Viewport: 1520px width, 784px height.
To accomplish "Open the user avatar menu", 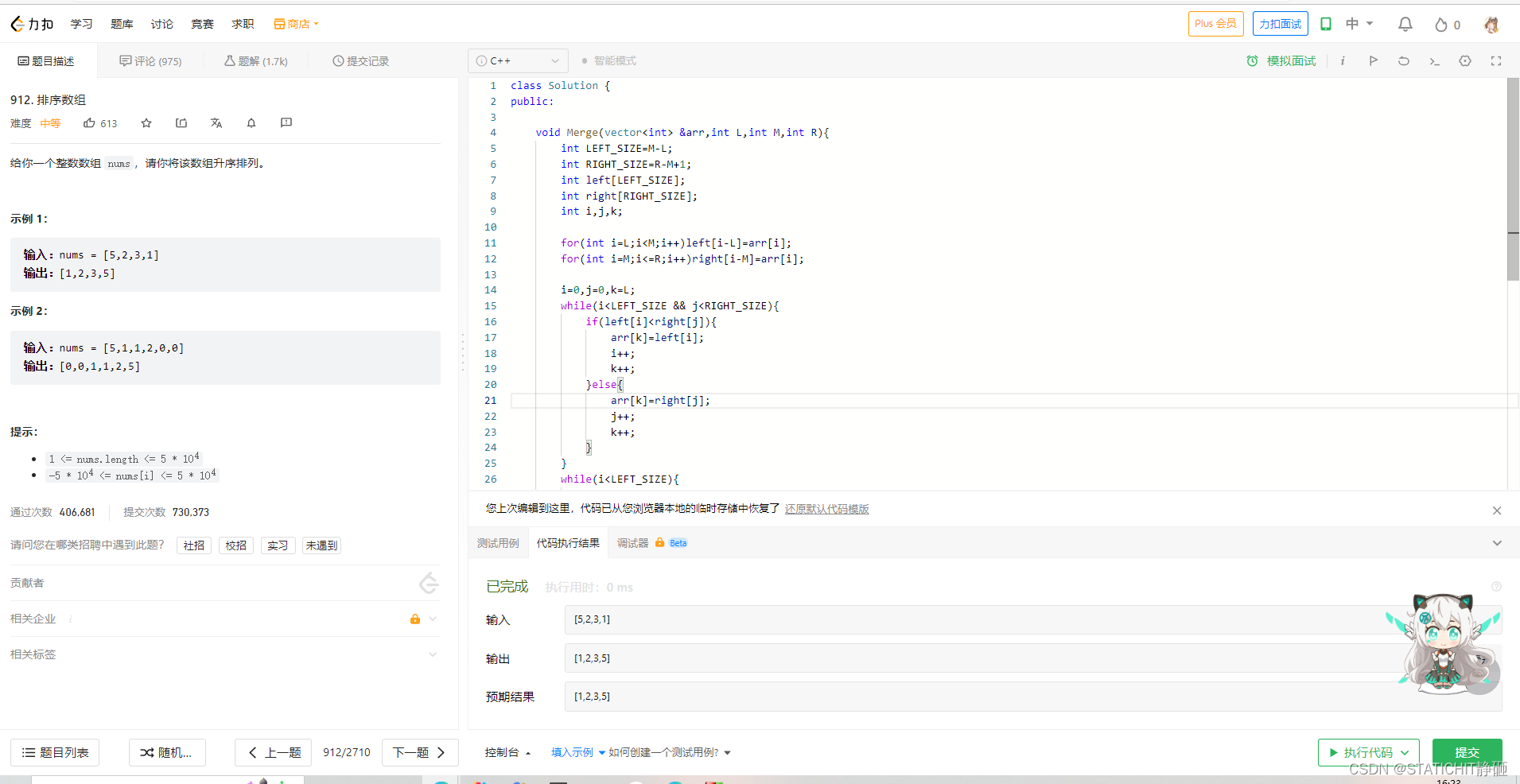I will coord(1491,25).
